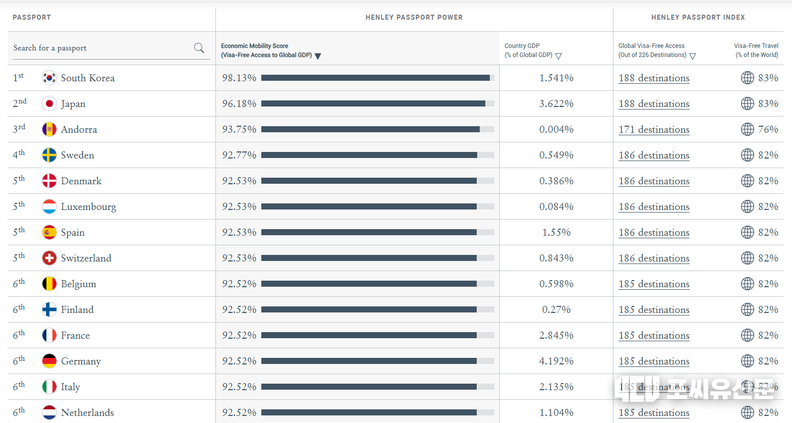Screen dimensions: 792x423
Task: Click South Korea's 98.13% mobility score bar
Action: (377, 78)
